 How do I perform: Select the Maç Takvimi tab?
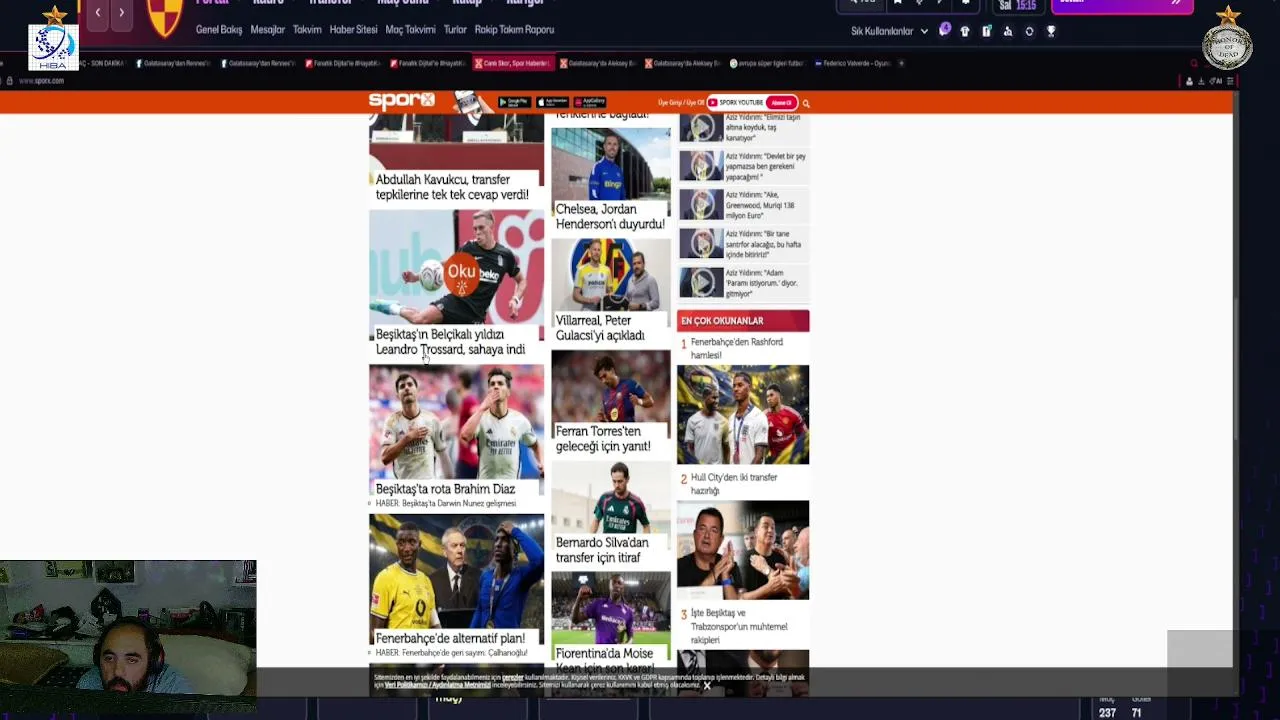(410, 30)
